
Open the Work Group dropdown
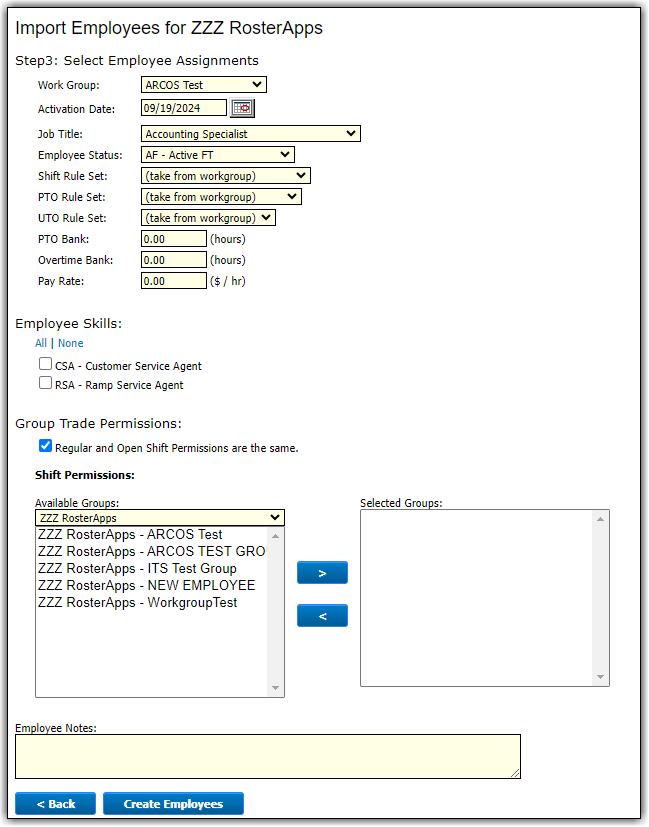(x=204, y=85)
